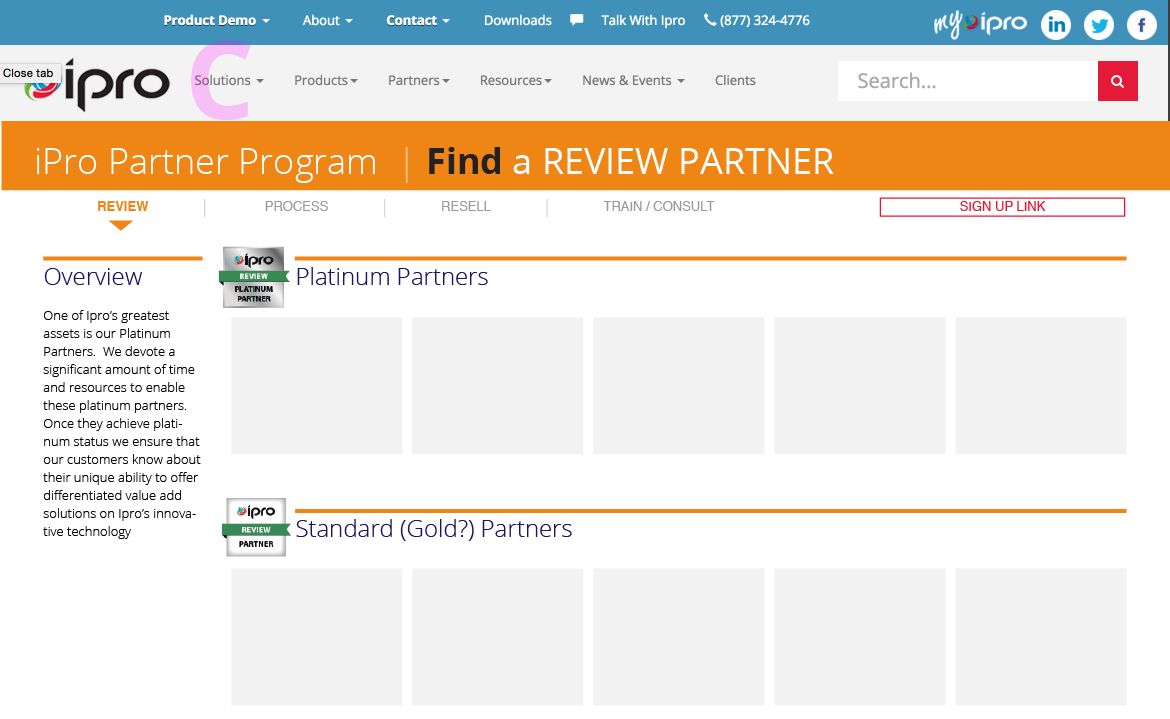The image size is (1170, 719).
Task: Click the ipro logo in the header
Action: 98,84
